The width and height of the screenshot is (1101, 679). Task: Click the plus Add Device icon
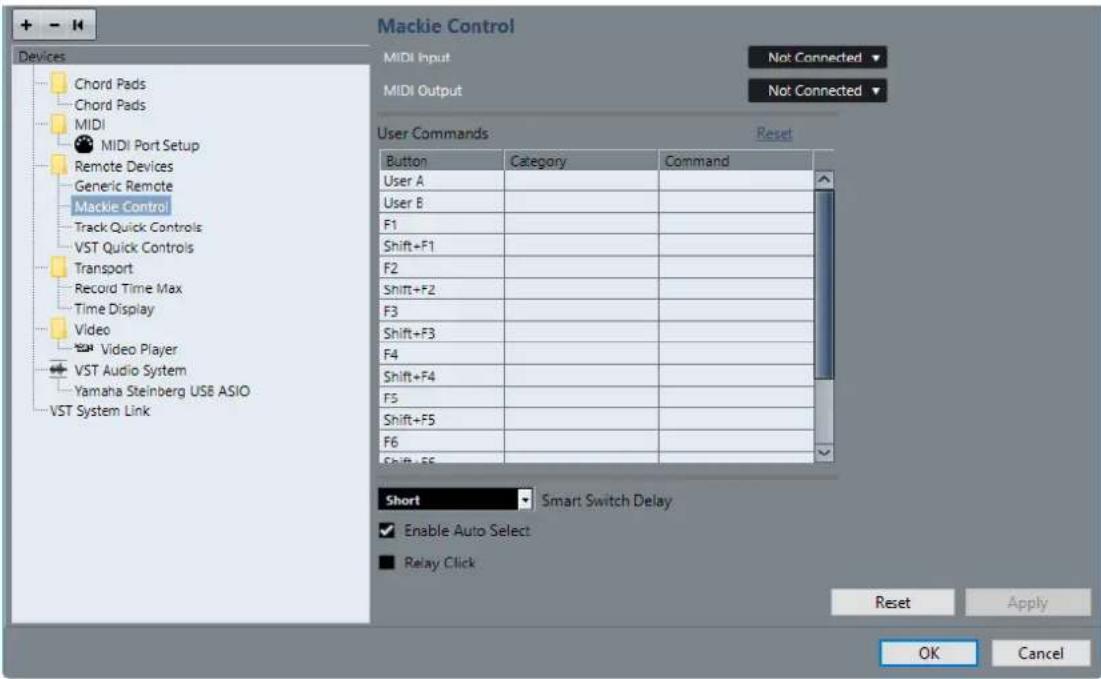(x=27, y=25)
